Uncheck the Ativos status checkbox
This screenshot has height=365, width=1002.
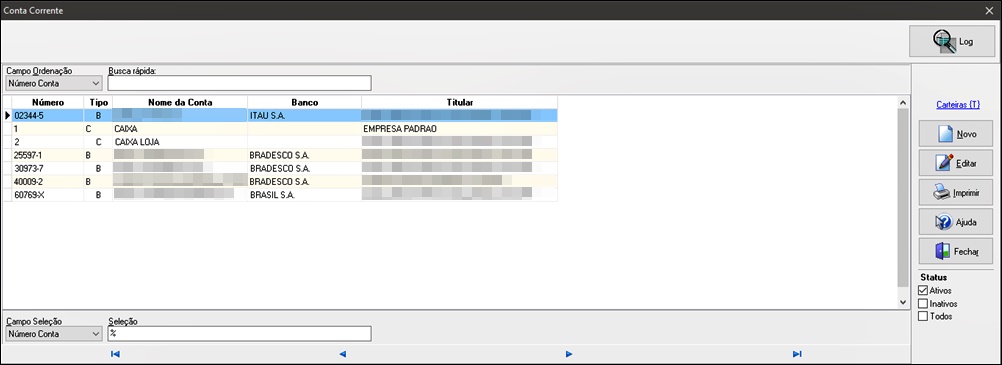tap(922, 291)
